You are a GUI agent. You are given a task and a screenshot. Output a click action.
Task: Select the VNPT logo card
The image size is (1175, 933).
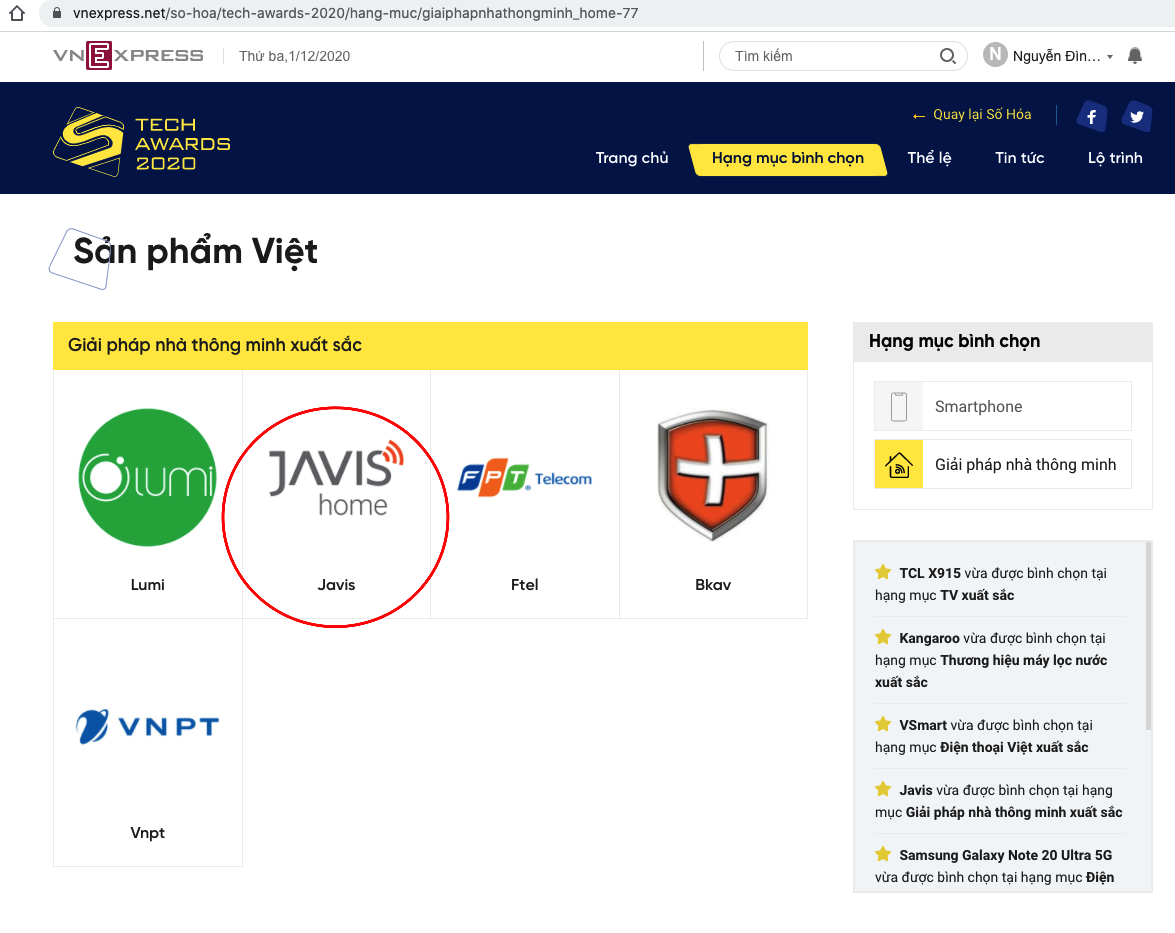(147, 726)
